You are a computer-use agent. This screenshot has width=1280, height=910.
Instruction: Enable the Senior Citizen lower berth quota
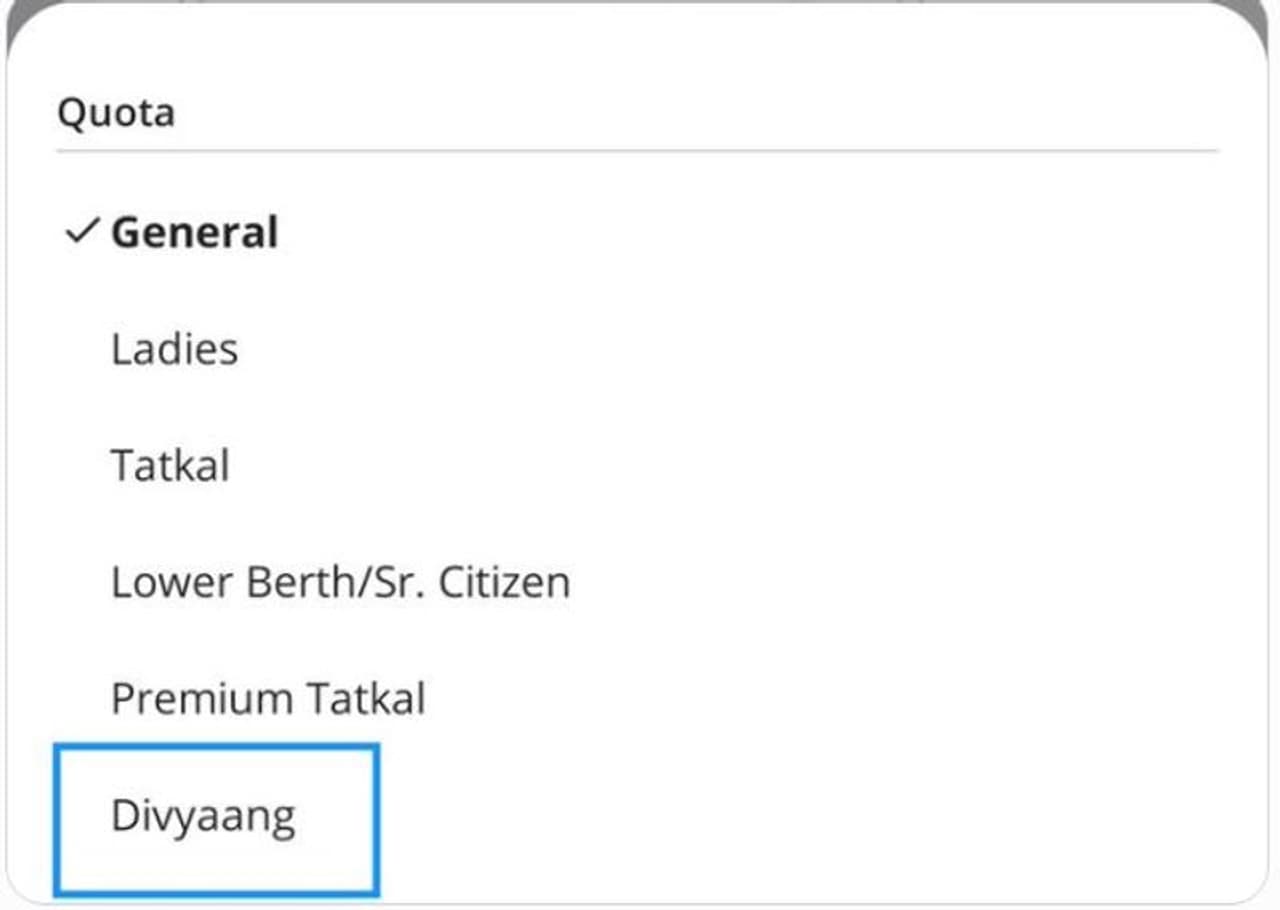pos(340,582)
